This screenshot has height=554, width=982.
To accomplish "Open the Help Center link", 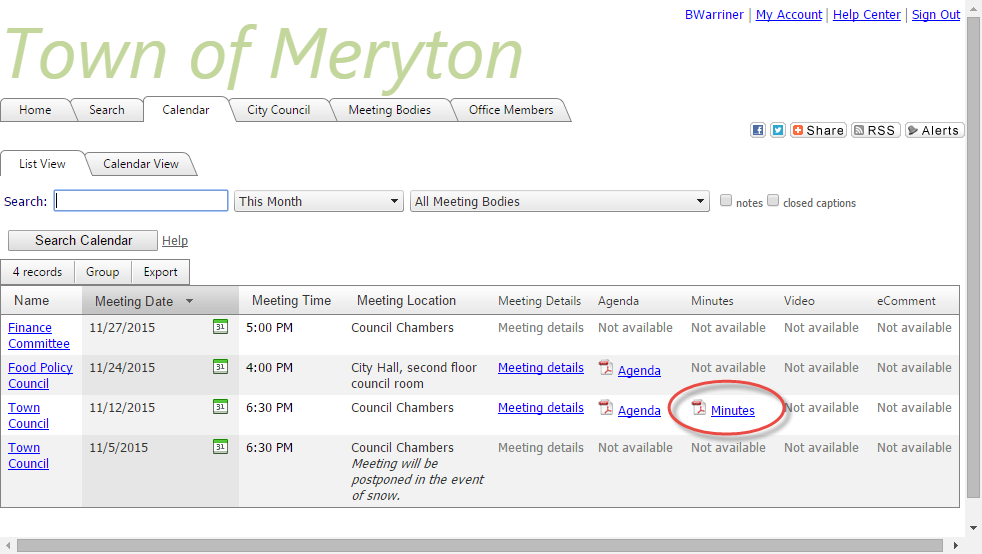I will click(x=867, y=14).
